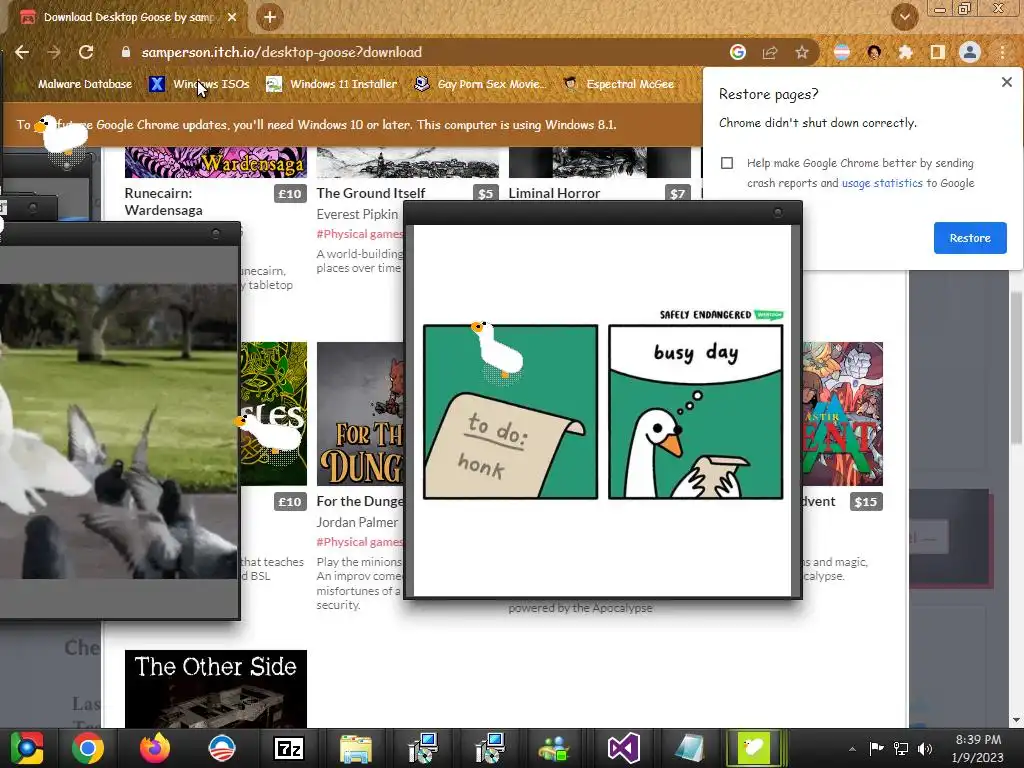Open the Windows 11 Installer bookmark
Viewport: 1024px width, 768px height.
(332, 84)
